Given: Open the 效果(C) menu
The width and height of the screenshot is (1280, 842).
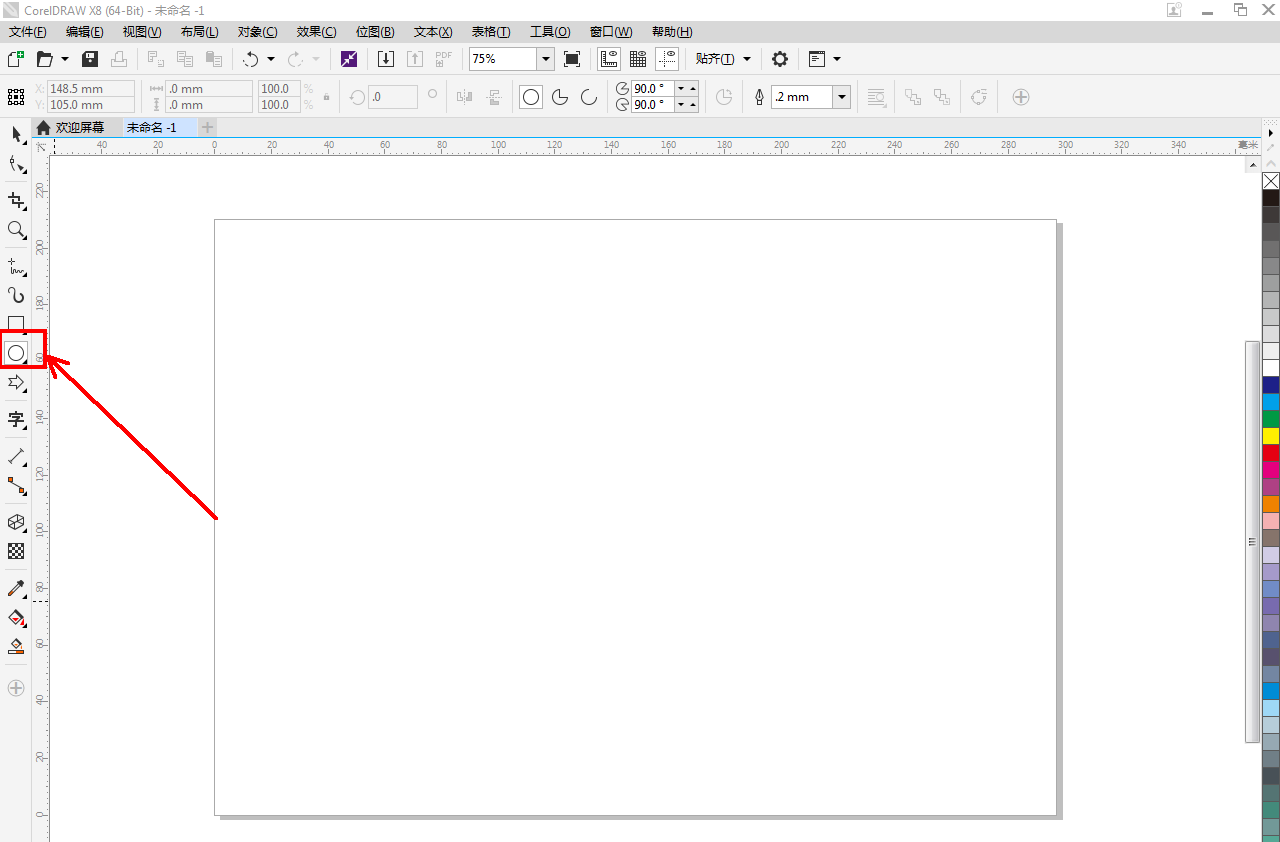Looking at the screenshot, I should click(x=316, y=32).
